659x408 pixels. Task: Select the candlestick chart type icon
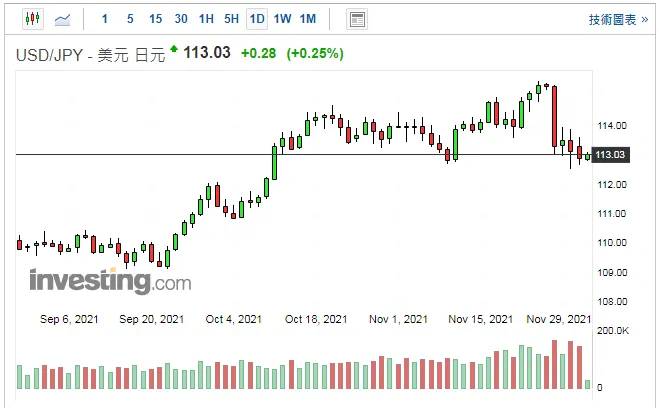[x=33, y=19]
